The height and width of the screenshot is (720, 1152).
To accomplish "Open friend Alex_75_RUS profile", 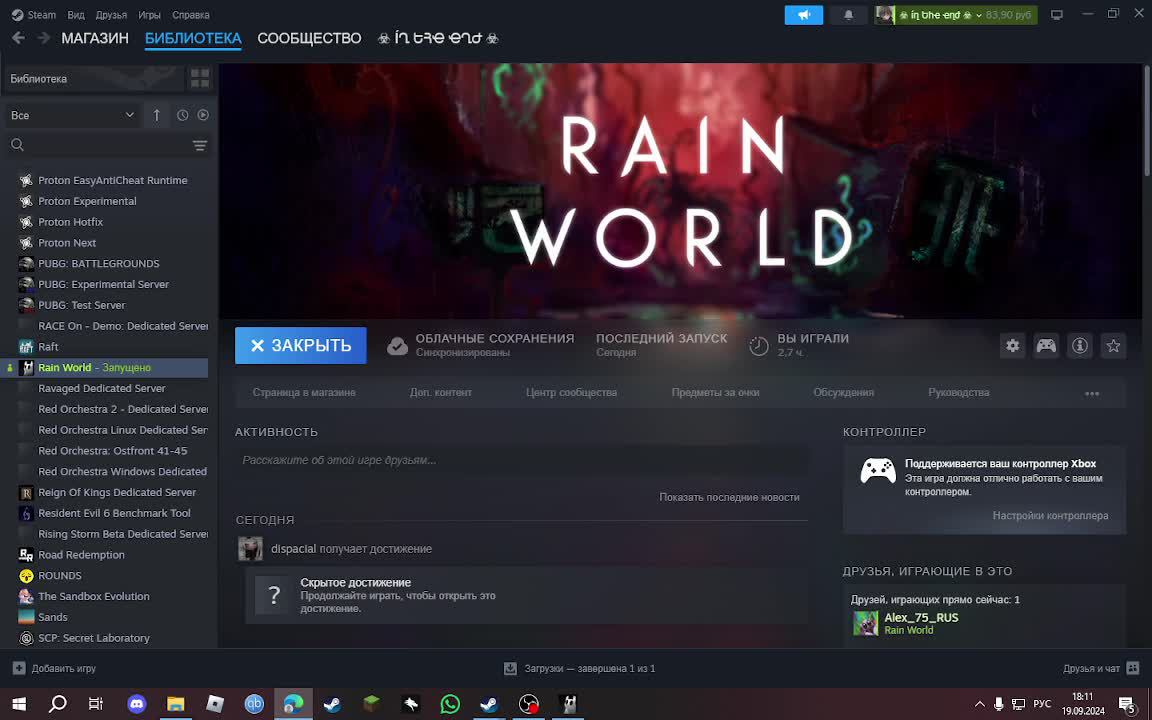I will point(921,618).
